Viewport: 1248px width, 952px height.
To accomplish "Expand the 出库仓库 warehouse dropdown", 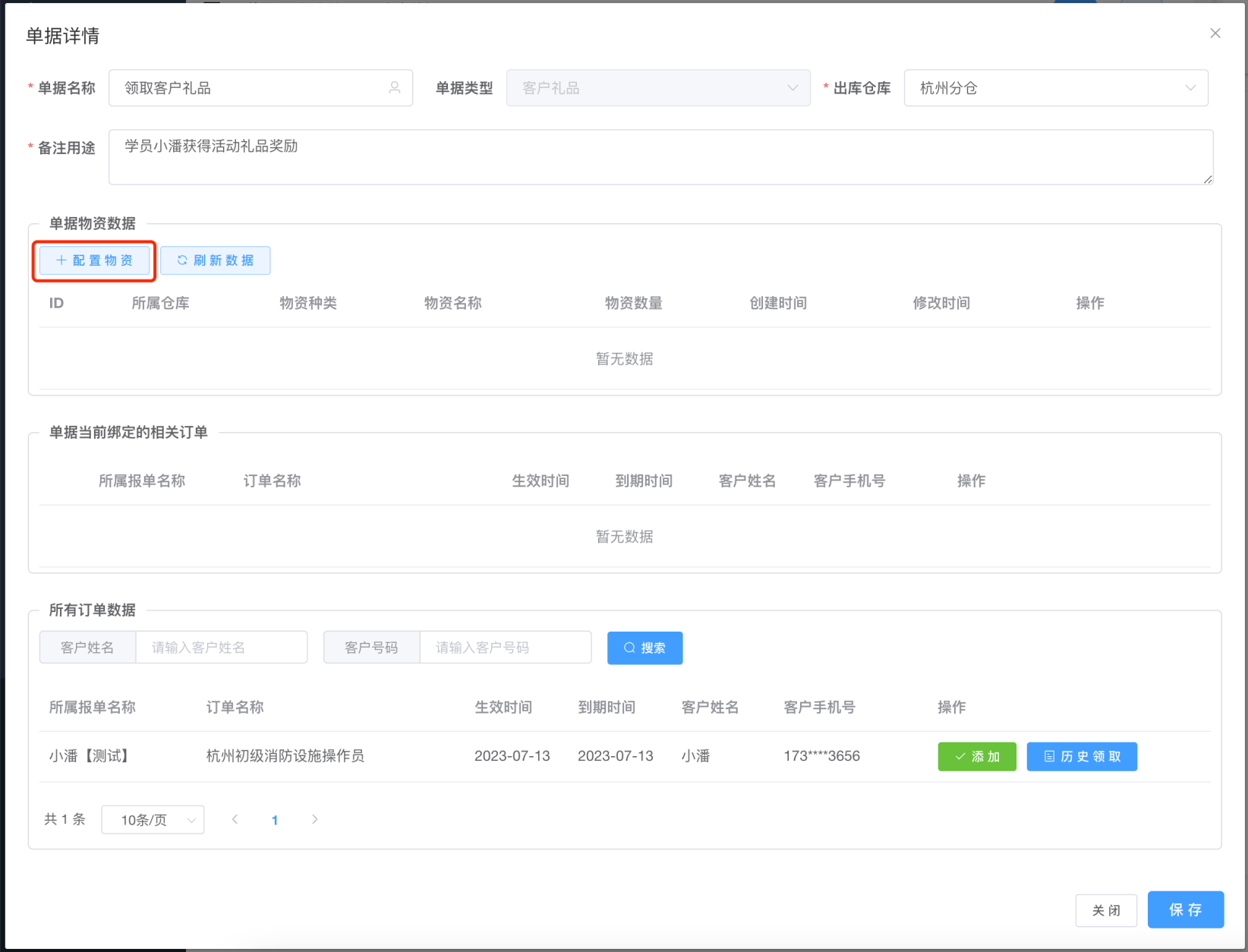I will 1055,88.
